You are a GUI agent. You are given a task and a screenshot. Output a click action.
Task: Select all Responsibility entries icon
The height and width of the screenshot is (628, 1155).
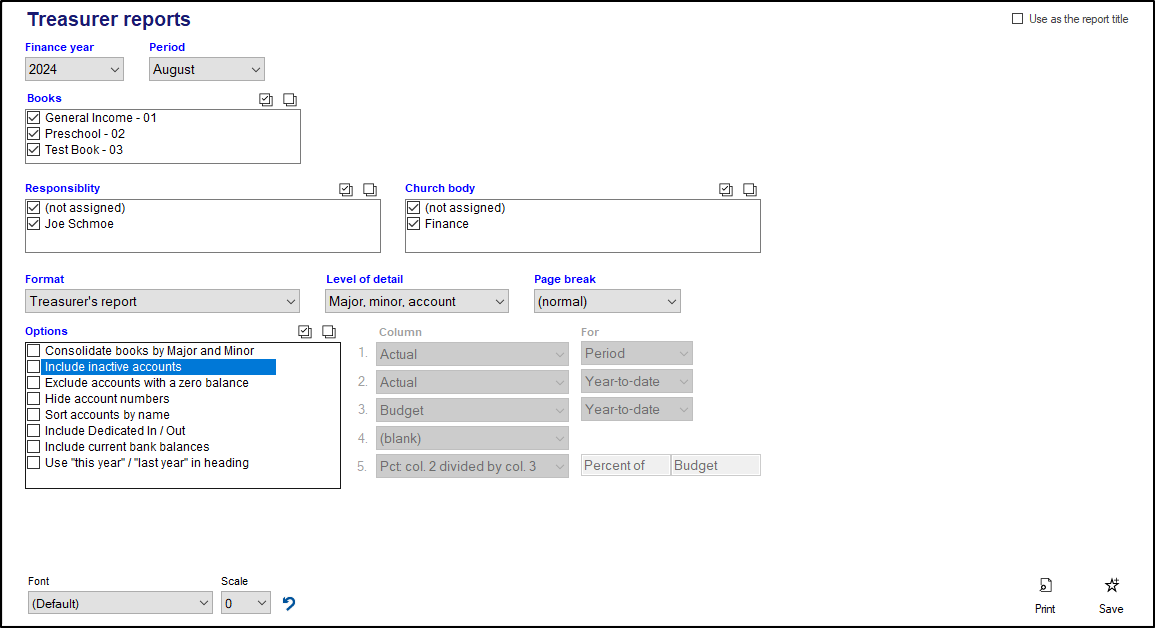click(346, 190)
